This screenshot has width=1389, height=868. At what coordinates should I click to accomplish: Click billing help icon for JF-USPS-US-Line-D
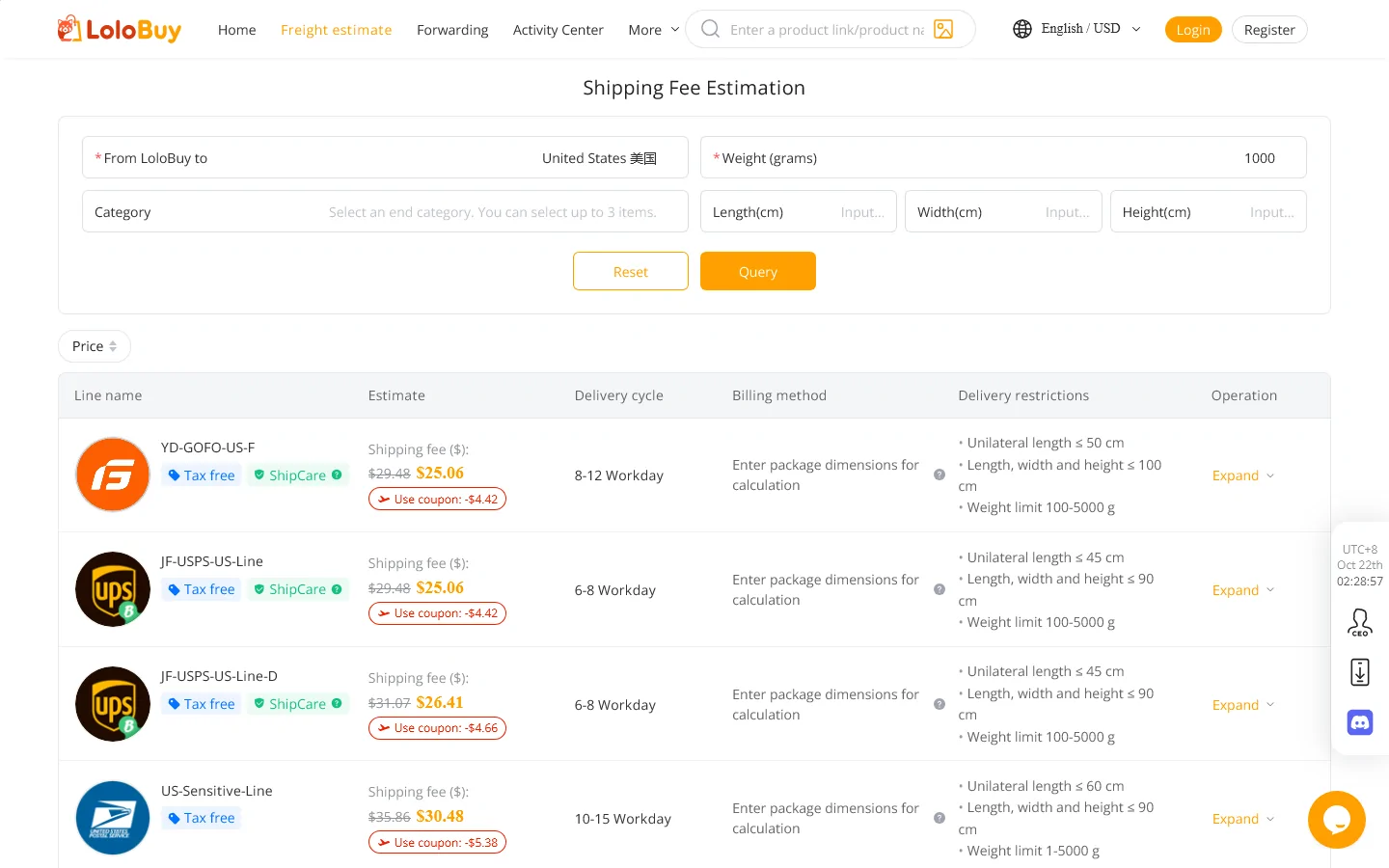tap(940, 704)
